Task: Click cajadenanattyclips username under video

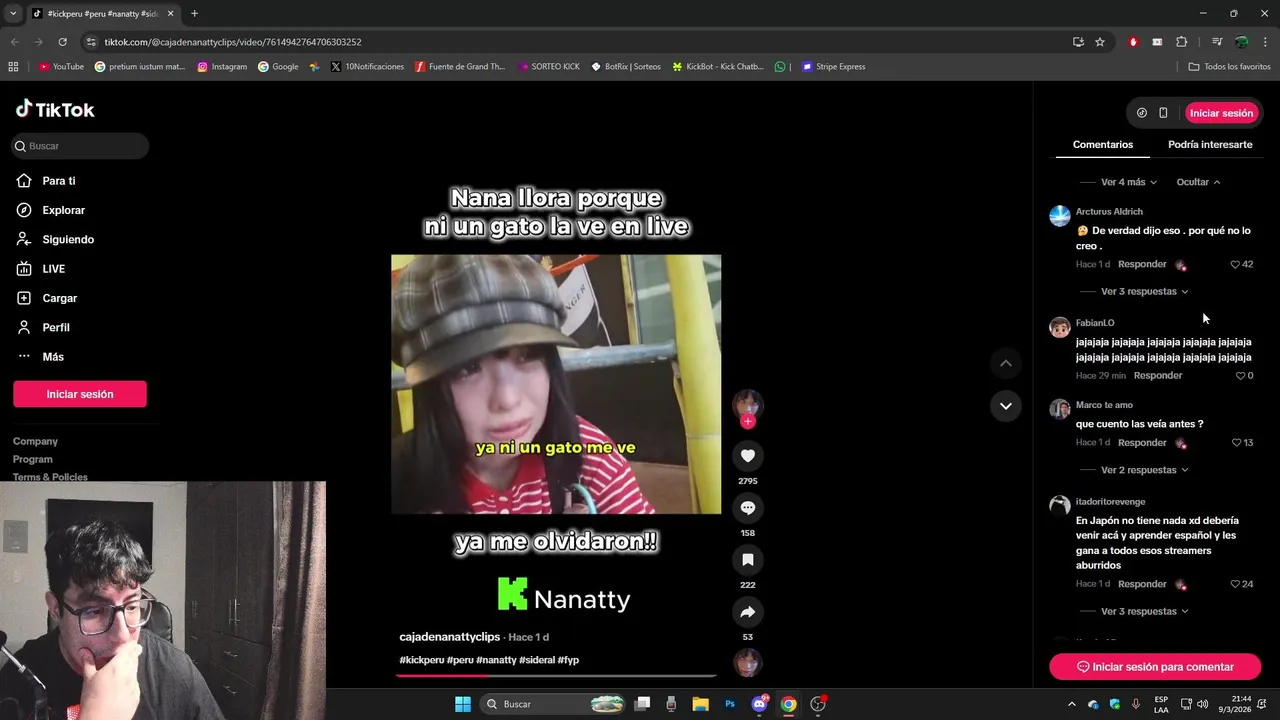Action: click(x=449, y=637)
